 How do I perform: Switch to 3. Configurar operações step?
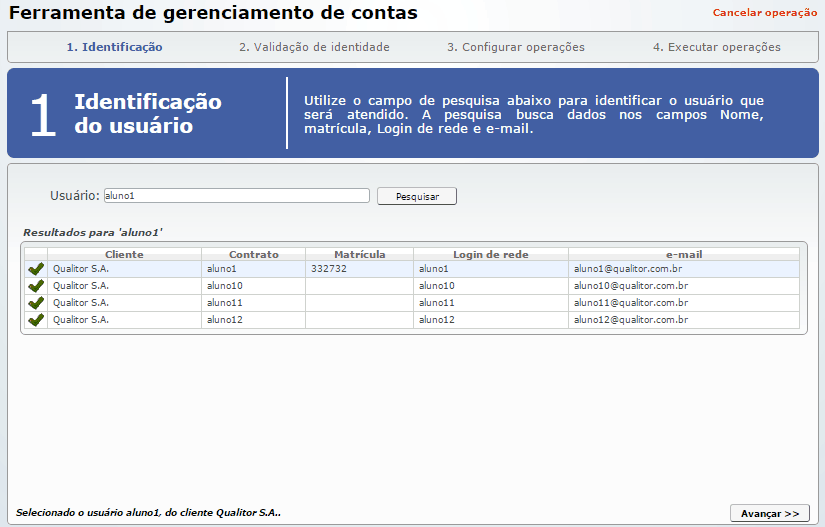(515, 47)
